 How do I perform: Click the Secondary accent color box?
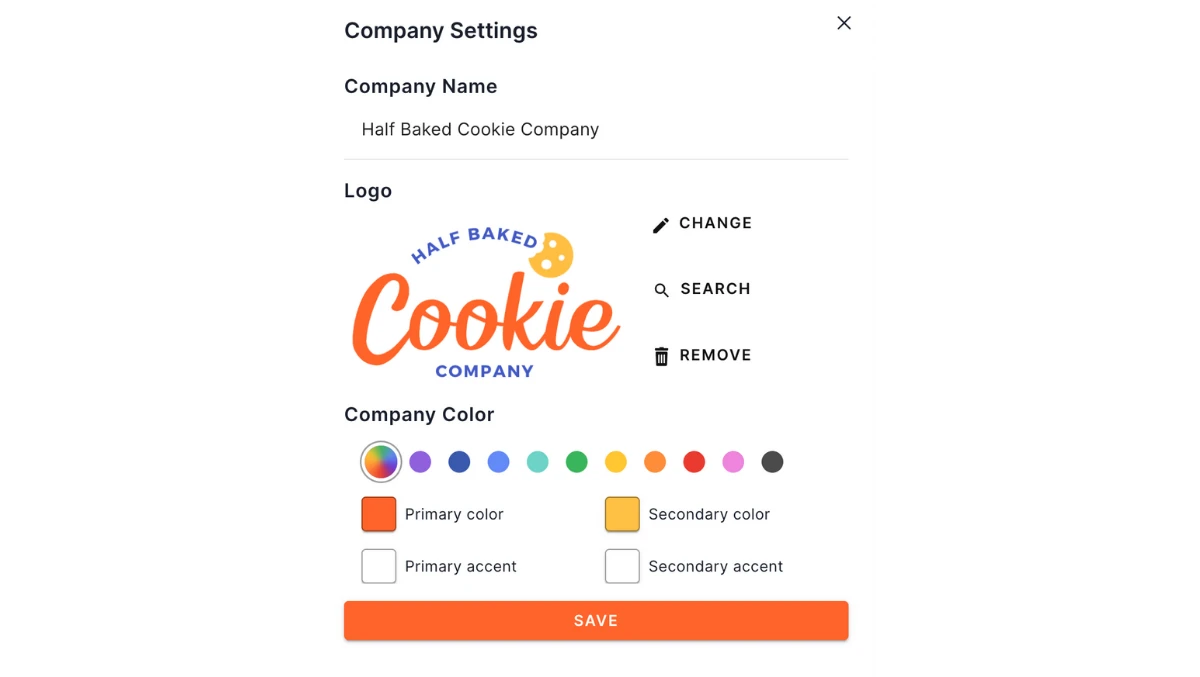(622, 566)
